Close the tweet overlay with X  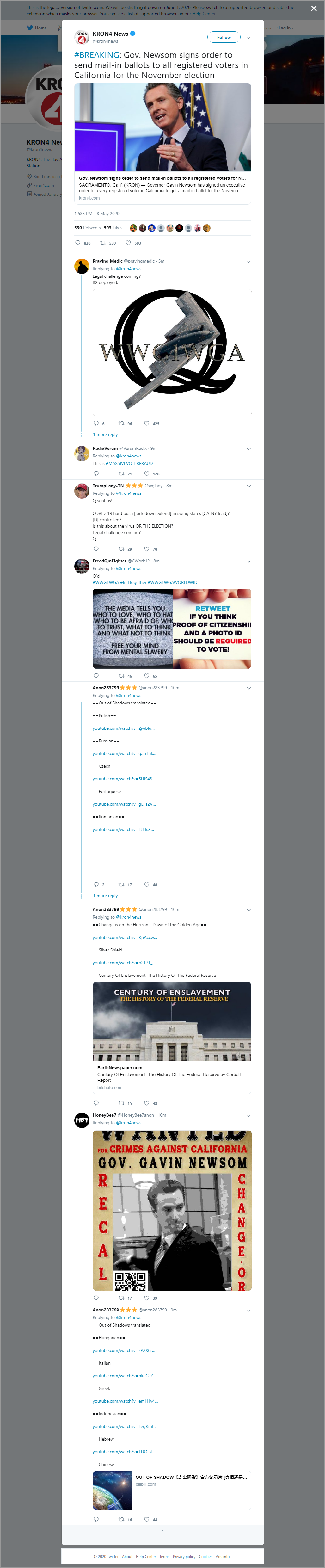click(313, 9)
